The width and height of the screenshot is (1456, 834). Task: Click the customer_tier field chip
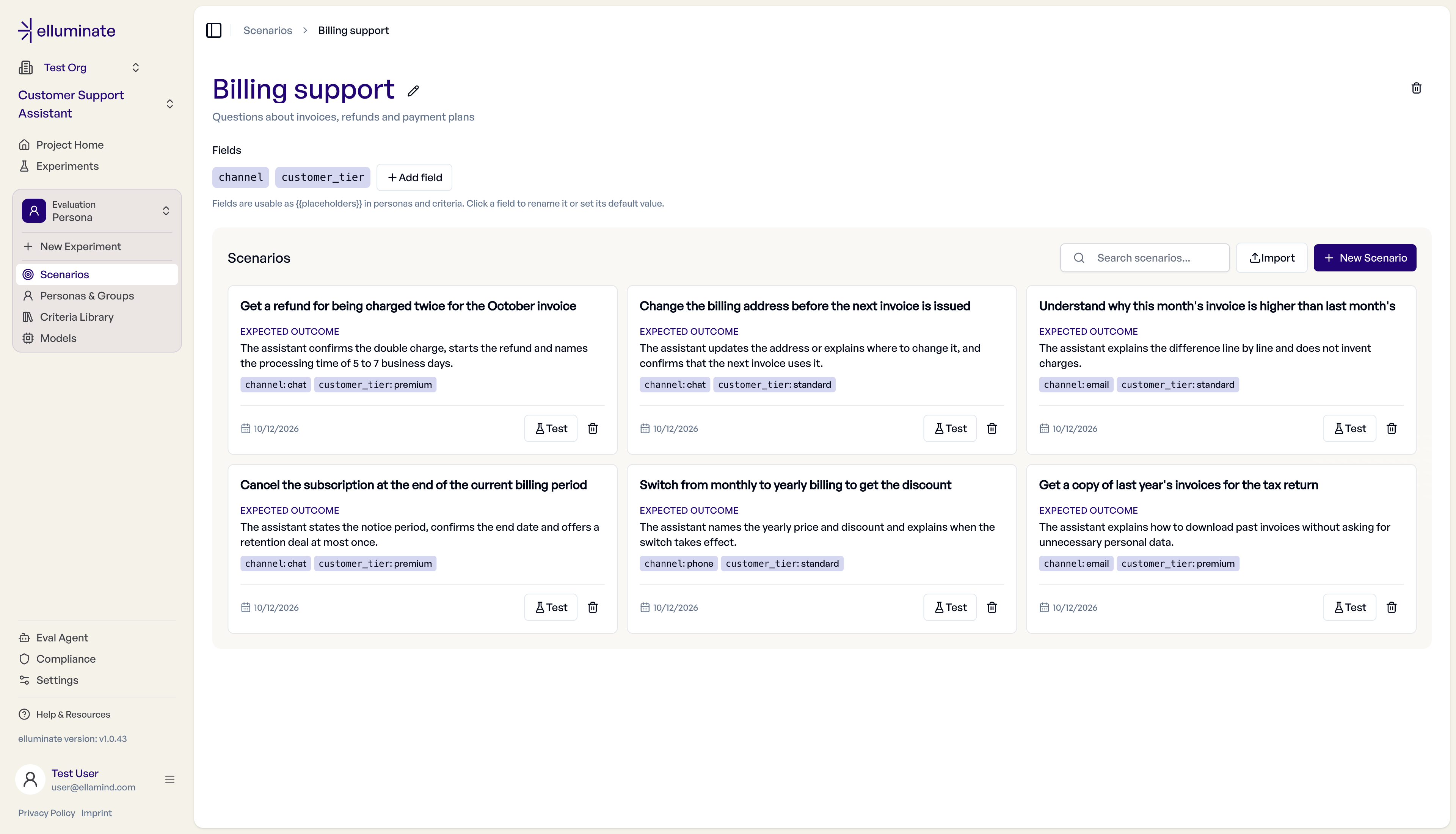point(322,177)
